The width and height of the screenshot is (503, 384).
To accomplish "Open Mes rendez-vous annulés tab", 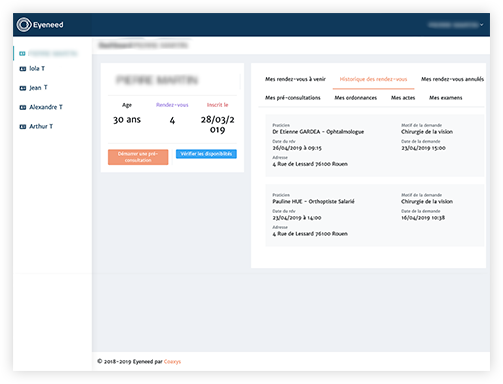I will pyautogui.click(x=452, y=79).
